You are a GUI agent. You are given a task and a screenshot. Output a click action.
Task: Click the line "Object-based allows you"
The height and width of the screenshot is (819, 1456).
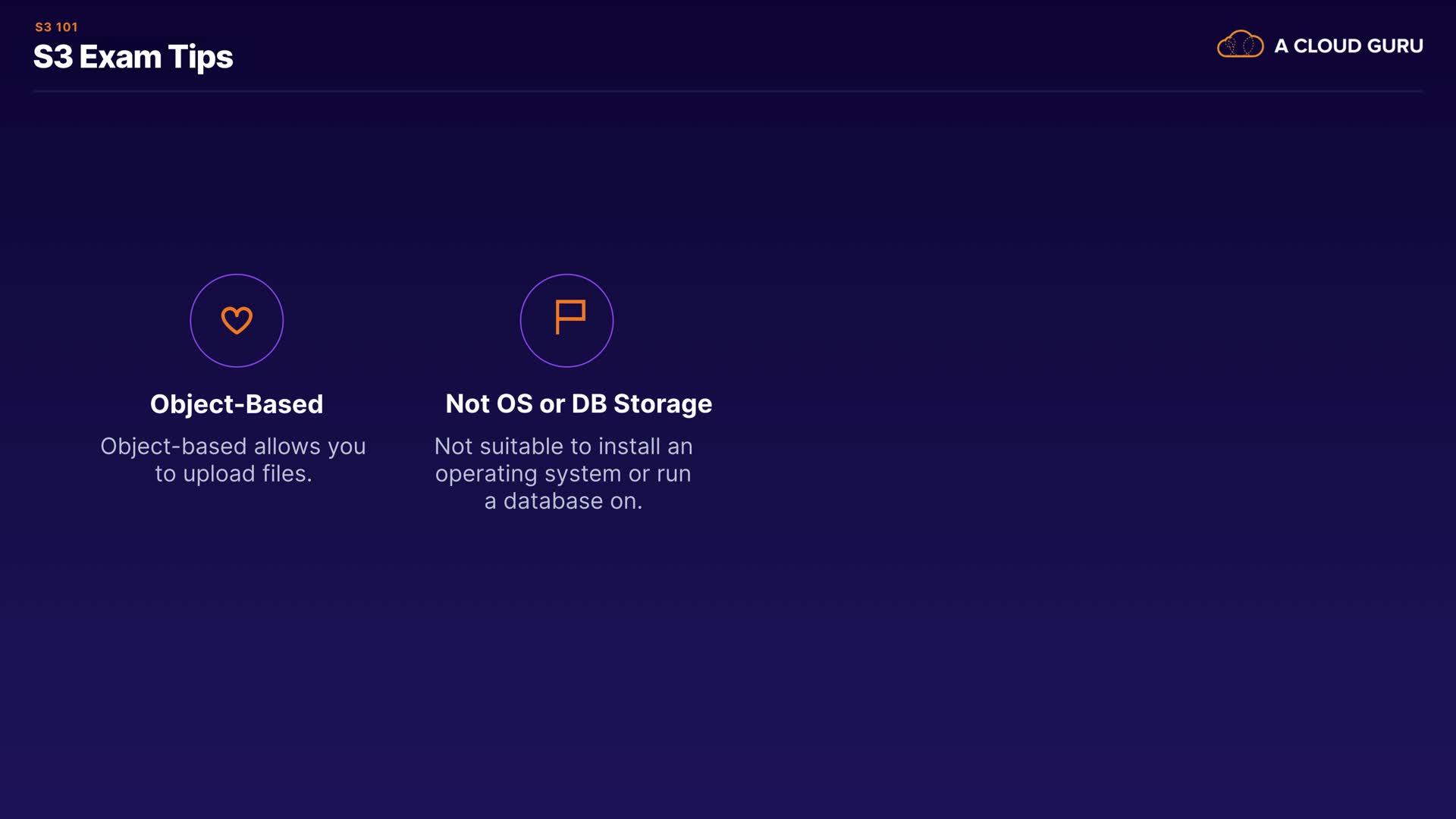233,447
